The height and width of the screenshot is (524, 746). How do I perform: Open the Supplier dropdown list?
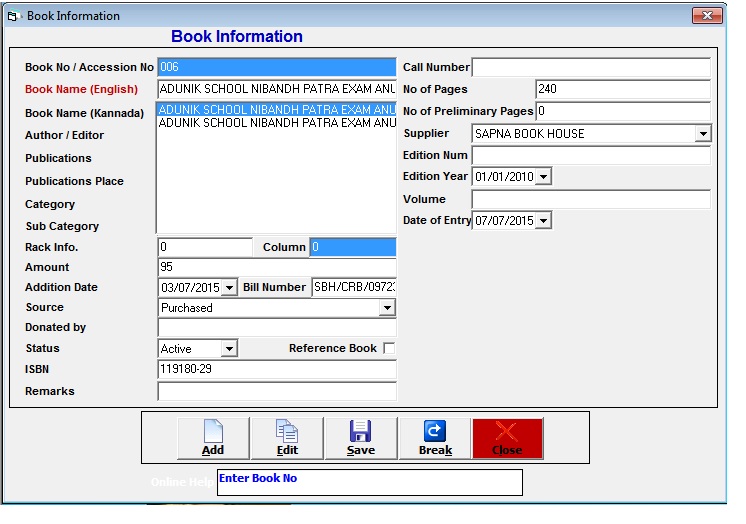703,134
